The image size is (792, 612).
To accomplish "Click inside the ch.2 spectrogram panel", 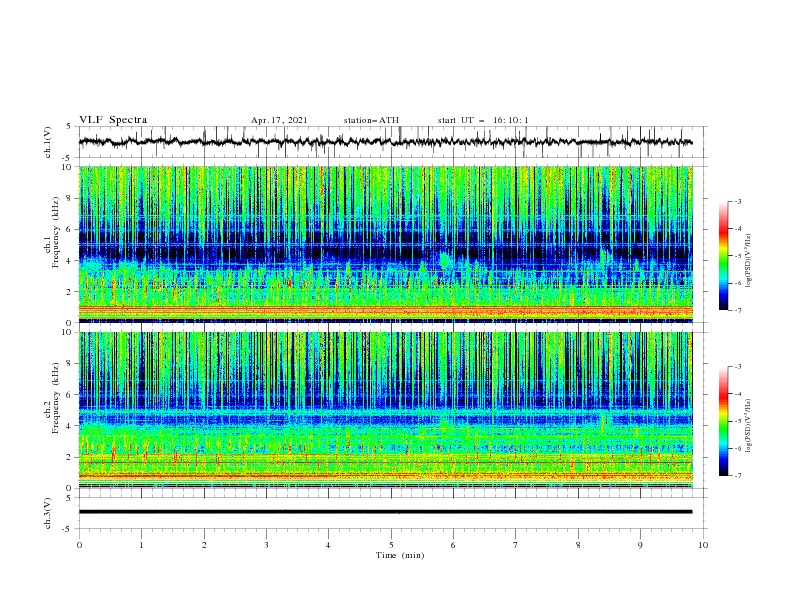I will (x=385, y=410).
